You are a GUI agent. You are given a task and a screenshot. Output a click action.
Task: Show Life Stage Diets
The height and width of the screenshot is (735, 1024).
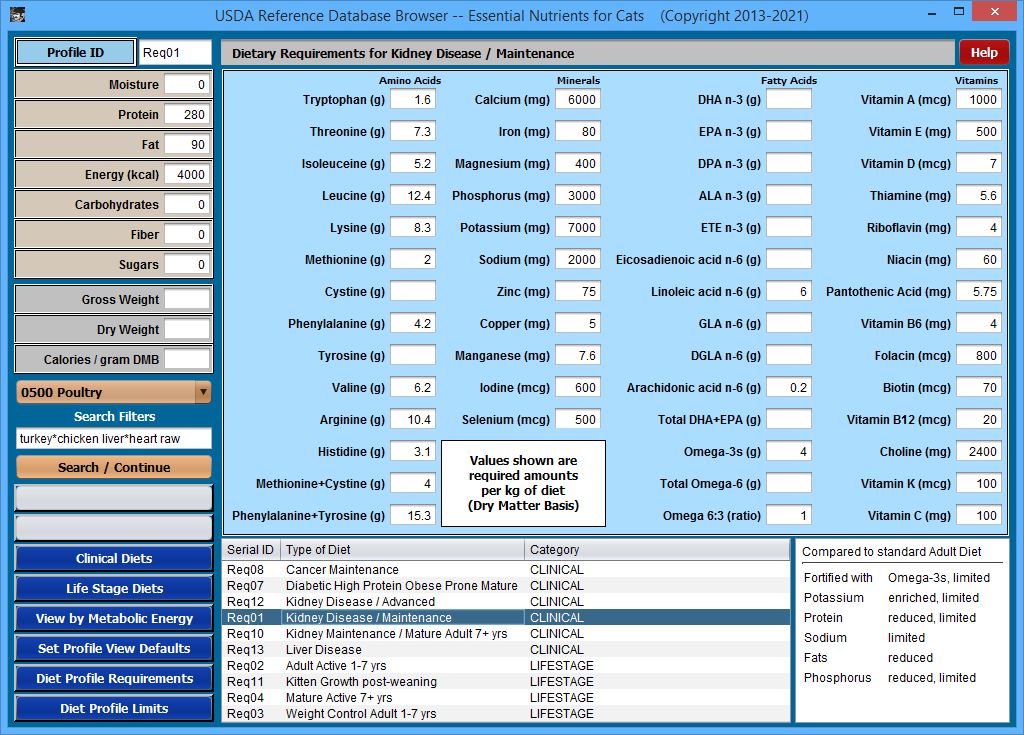114,588
